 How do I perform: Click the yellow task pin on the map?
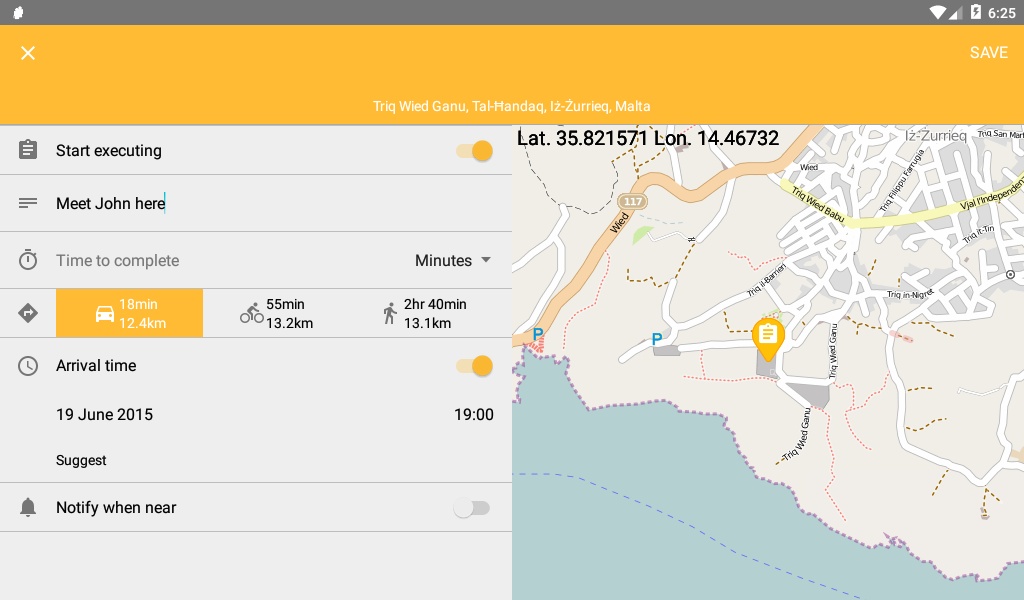pos(768,339)
